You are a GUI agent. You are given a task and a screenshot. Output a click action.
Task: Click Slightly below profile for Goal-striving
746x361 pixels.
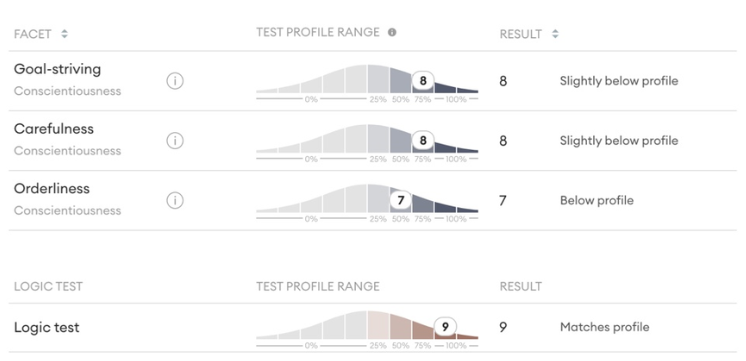click(619, 81)
